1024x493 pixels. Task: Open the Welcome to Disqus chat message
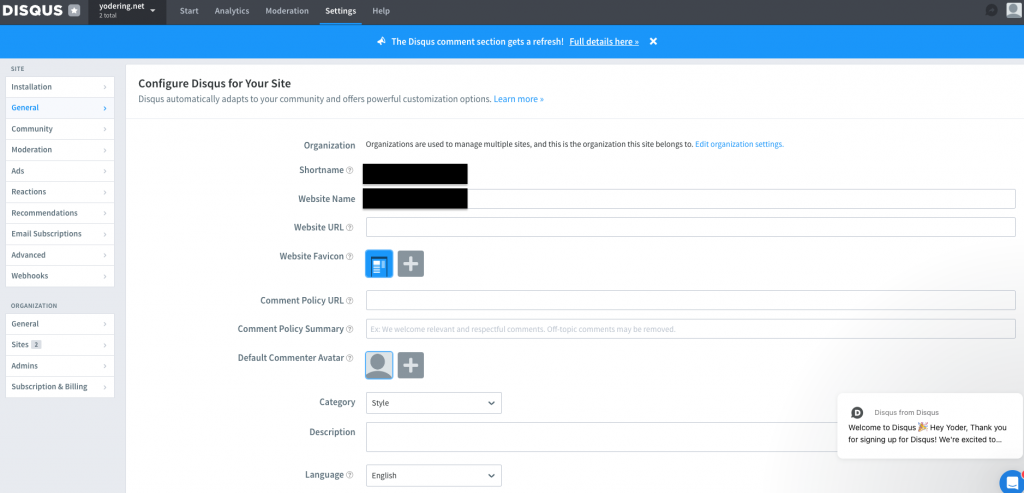click(930, 426)
